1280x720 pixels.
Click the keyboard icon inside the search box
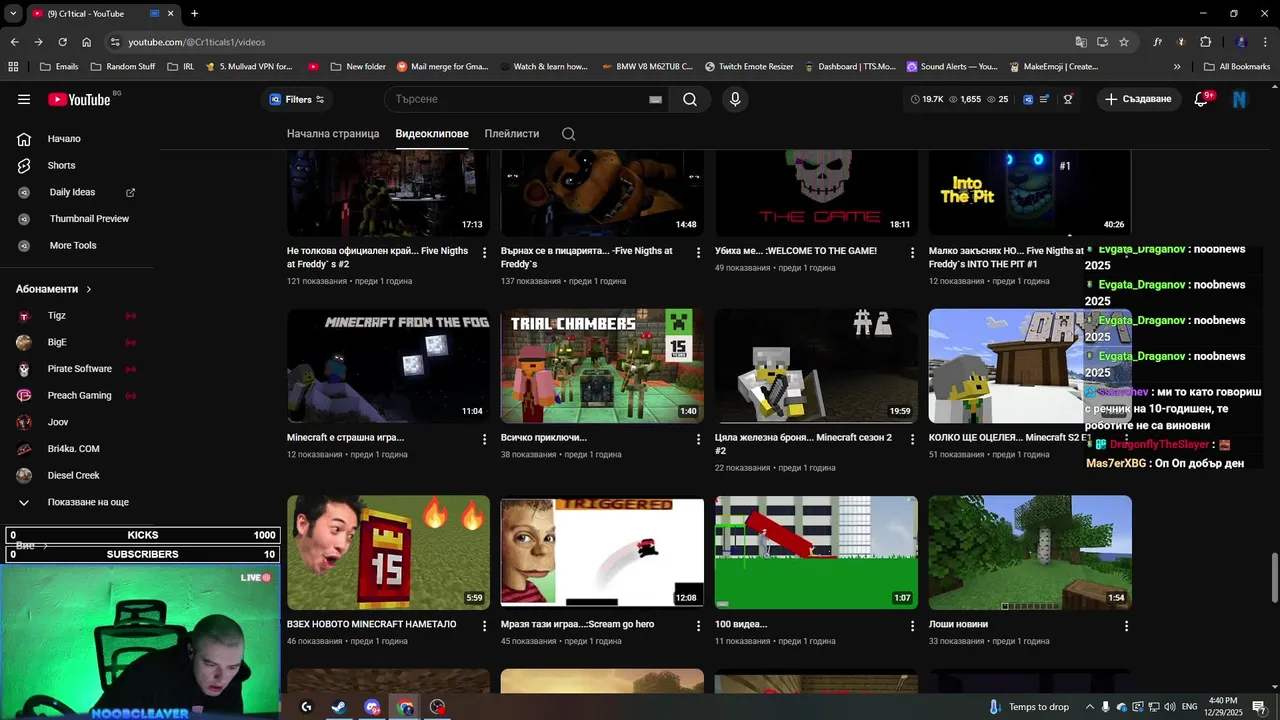(655, 99)
